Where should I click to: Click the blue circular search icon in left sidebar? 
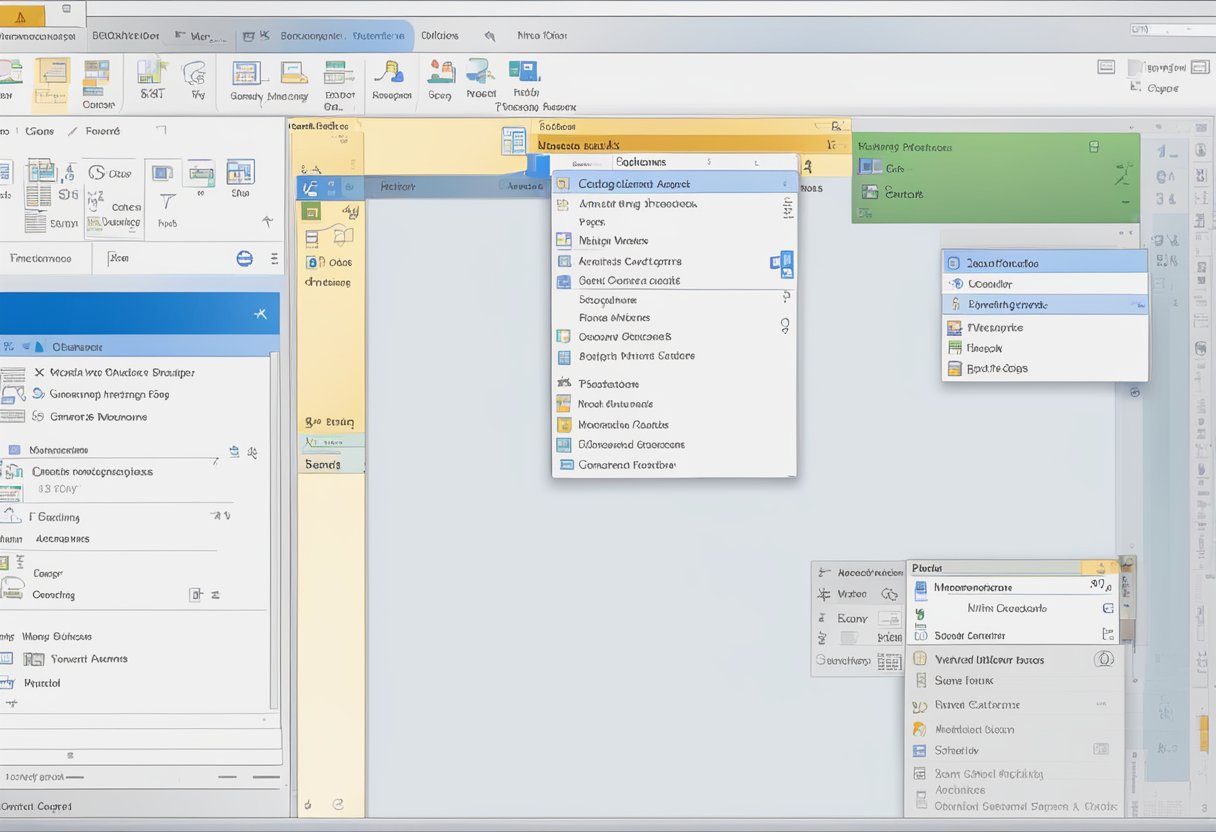point(244,258)
